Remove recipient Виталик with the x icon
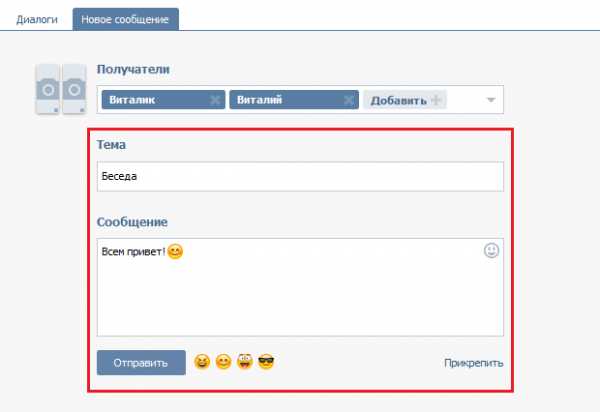The height and width of the screenshot is (412, 600). pyautogui.click(x=215, y=100)
